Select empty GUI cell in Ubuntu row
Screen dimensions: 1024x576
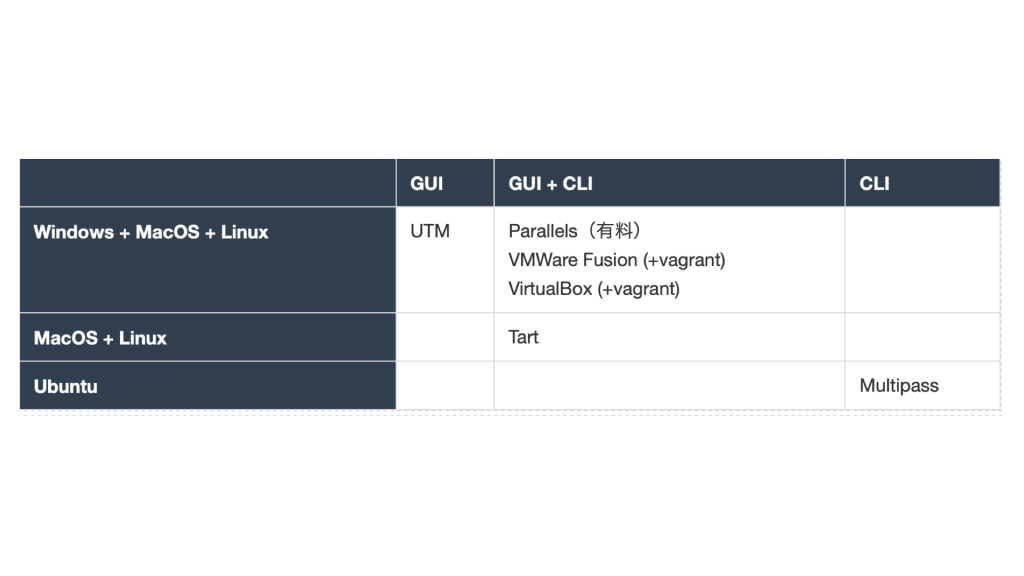(445, 385)
